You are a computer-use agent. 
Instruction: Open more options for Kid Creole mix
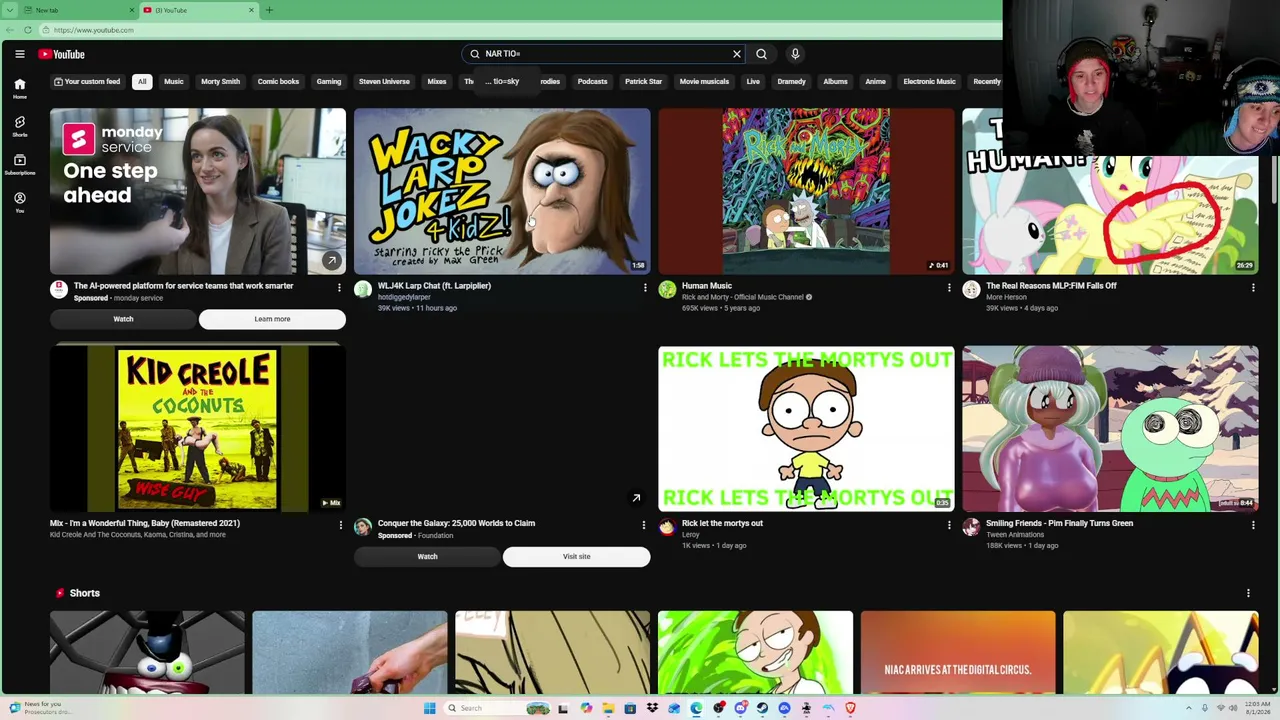[x=340, y=525]
